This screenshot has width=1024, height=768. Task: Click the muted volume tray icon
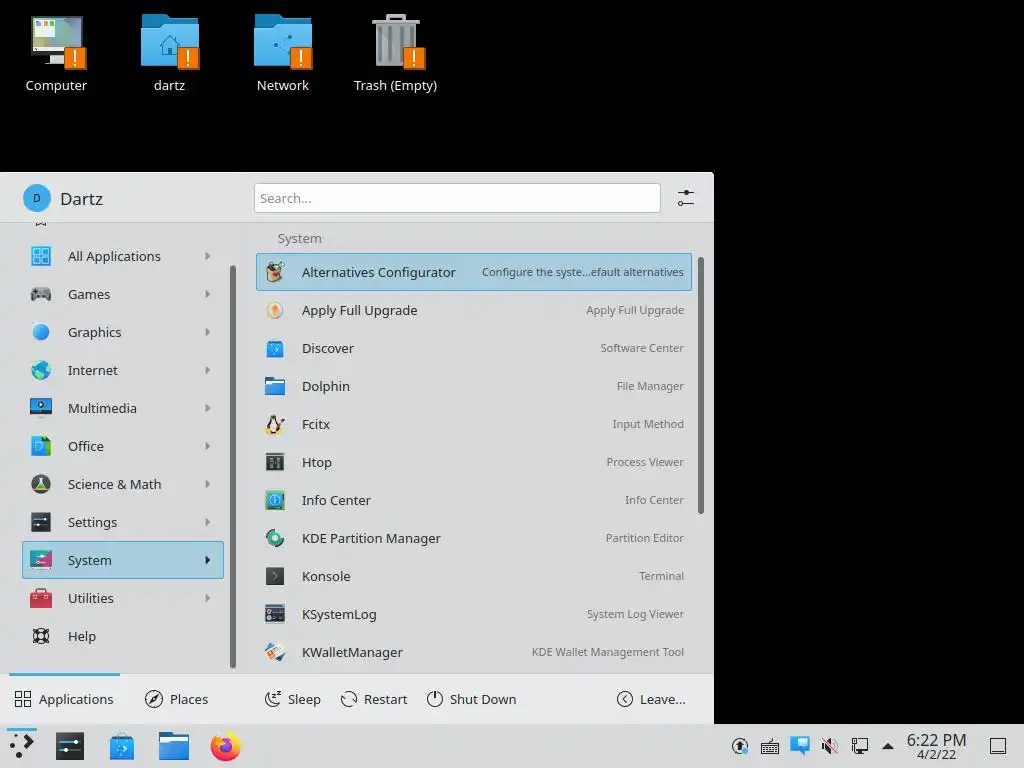pos(829,746)
